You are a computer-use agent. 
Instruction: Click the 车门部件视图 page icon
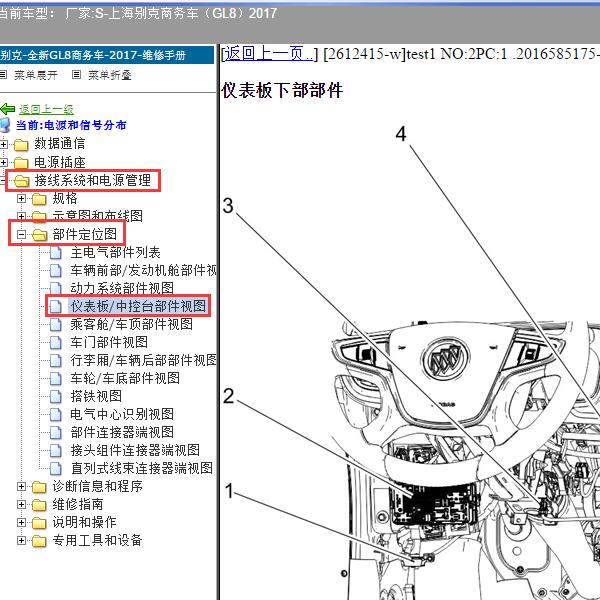click(56, 342)
